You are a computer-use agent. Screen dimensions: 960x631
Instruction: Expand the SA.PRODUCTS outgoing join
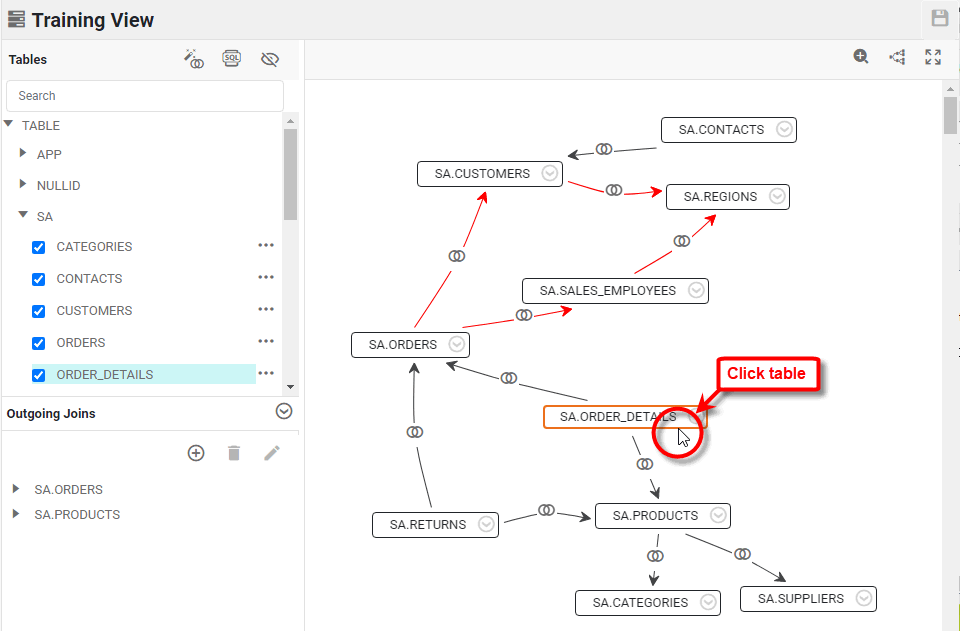point(16,514)
